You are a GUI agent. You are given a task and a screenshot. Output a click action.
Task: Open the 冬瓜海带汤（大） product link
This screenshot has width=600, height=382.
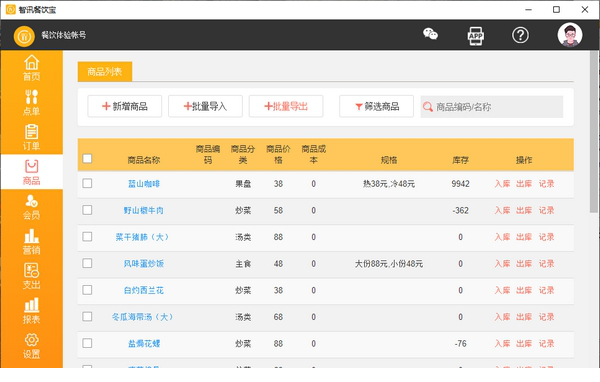click(x=142, y=317)
